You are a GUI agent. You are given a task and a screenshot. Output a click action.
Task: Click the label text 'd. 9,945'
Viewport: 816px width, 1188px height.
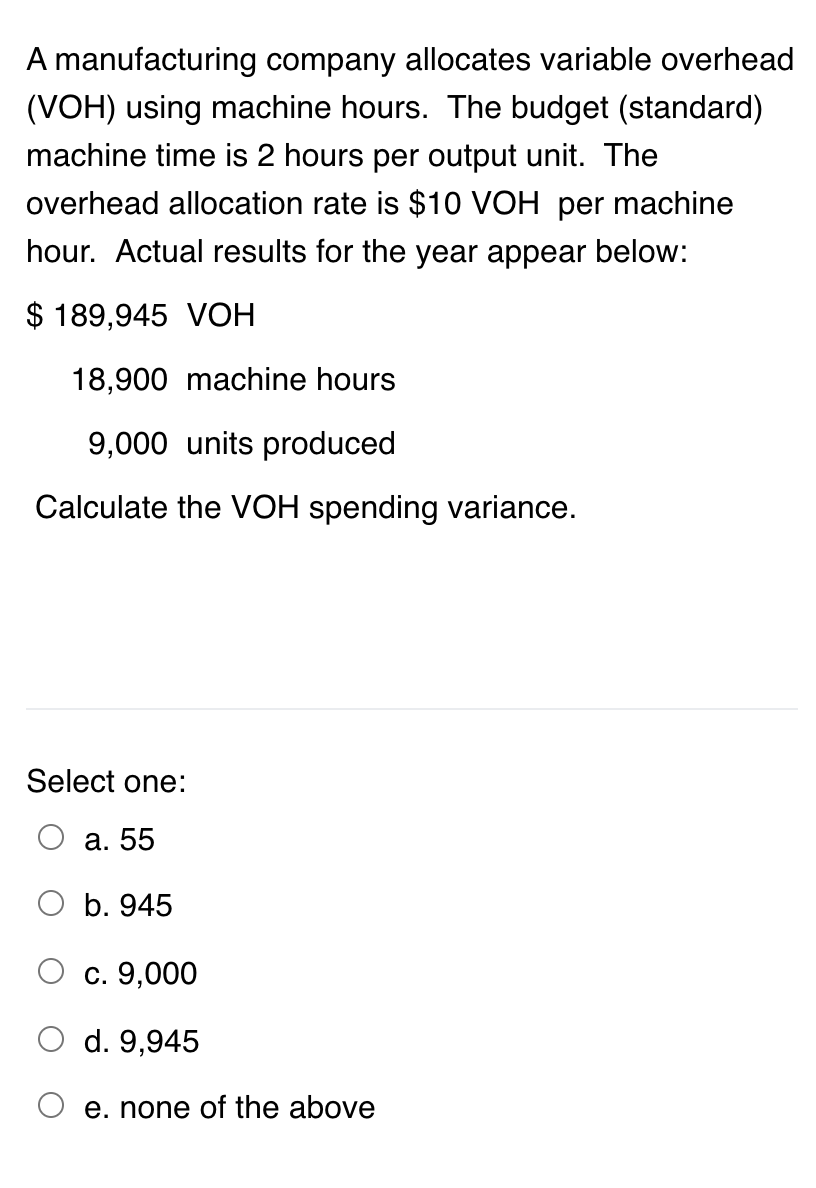click(142, 1041)
